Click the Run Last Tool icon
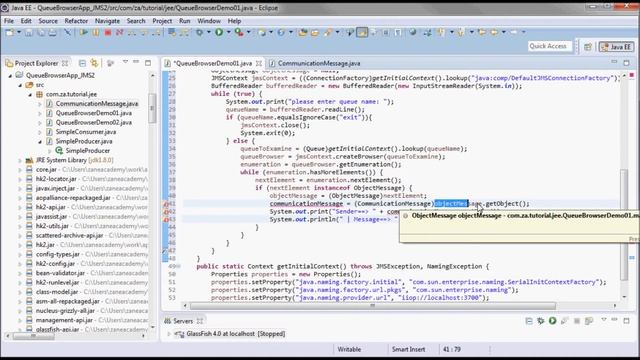Viewport: 640px width, 360px height. coord(239,32)
